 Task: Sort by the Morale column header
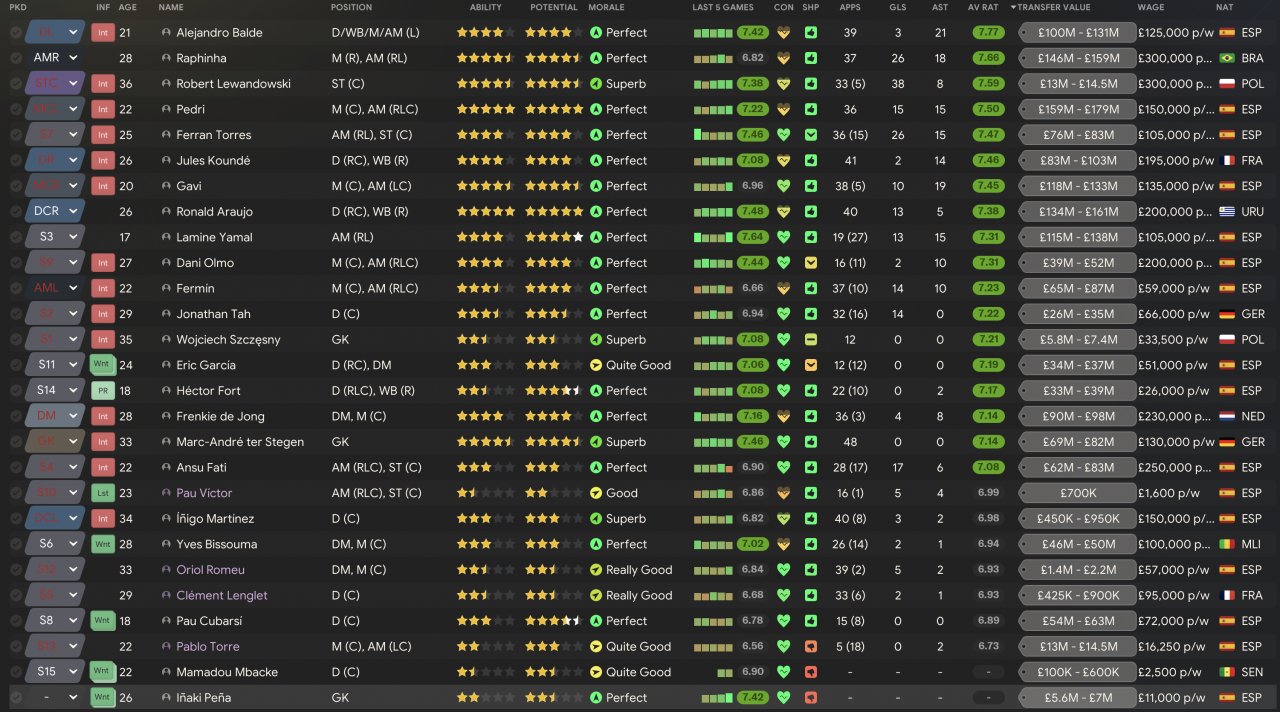point(607,7)
